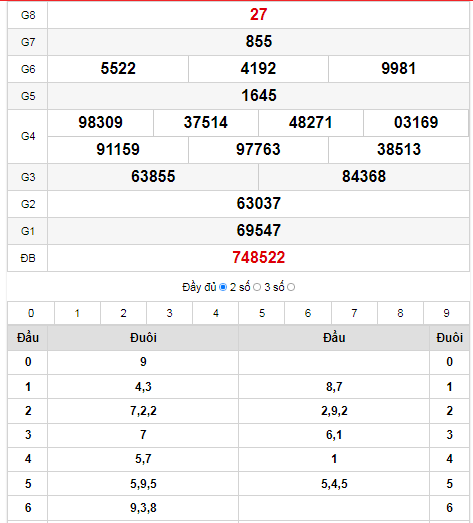Click digit filter 4
The height and width of the screenshot is (523, 473).
216,313
